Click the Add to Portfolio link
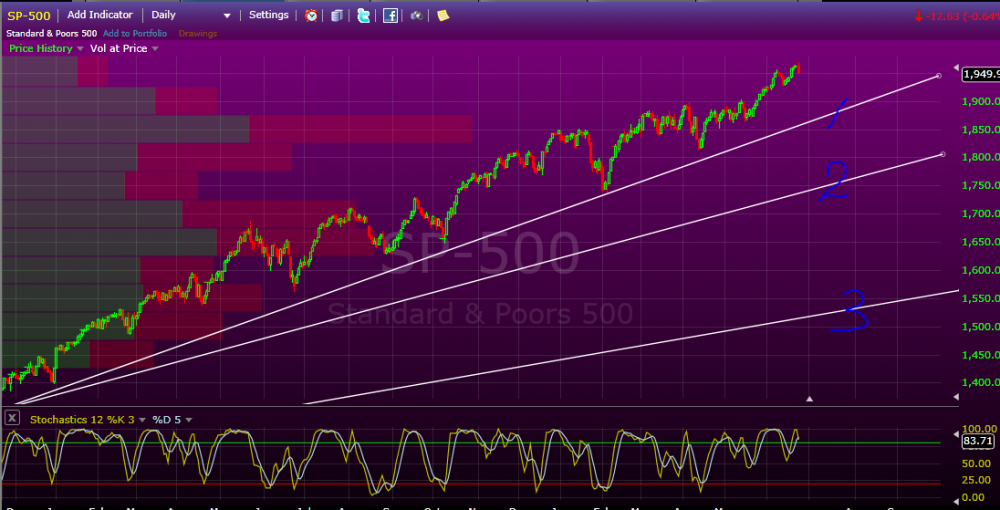Screen dimensions: 1000x510 pos(135,34)
